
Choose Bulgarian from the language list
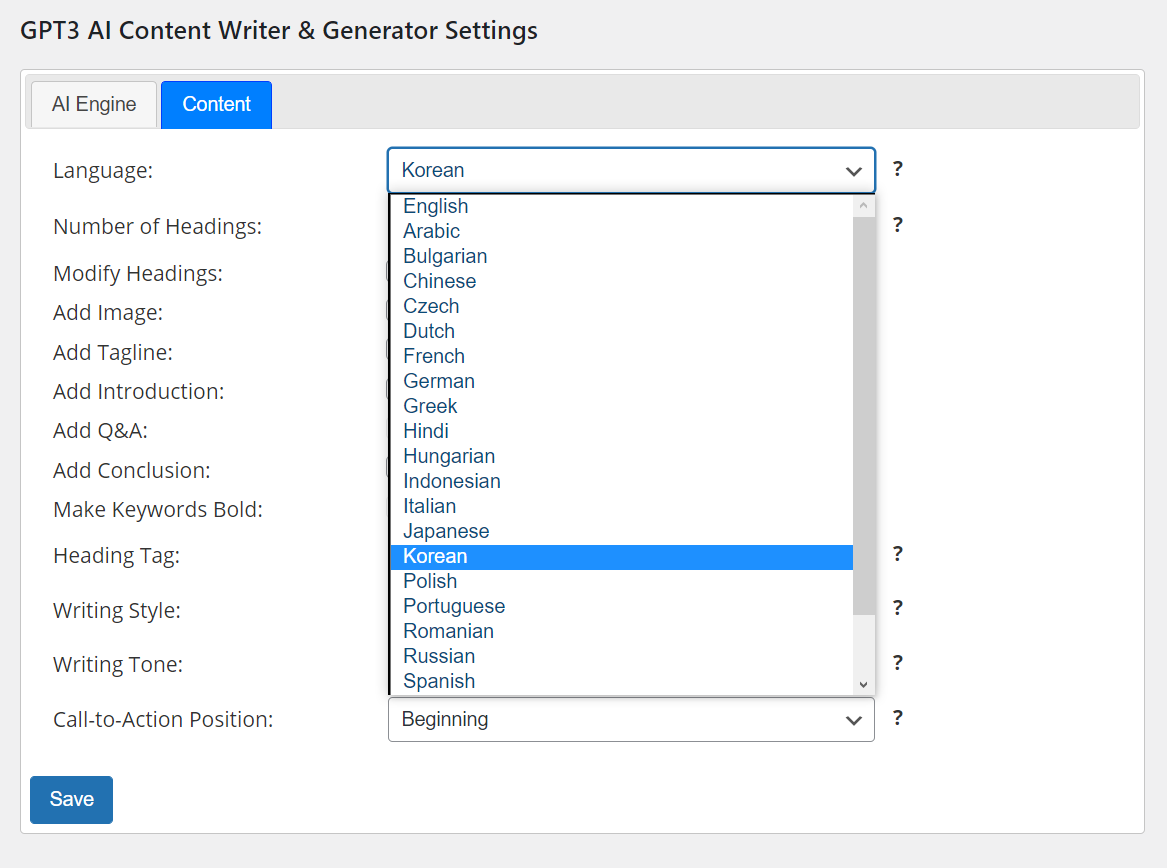tap(621, 256)
